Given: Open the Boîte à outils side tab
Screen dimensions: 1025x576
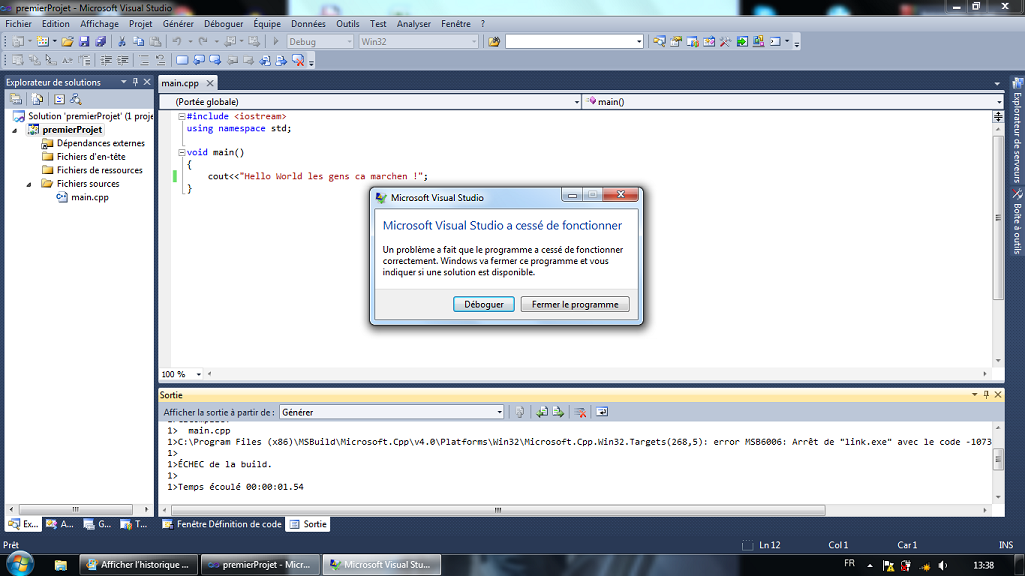Looking at the screenshot, I should click(x=1017, y=222).
